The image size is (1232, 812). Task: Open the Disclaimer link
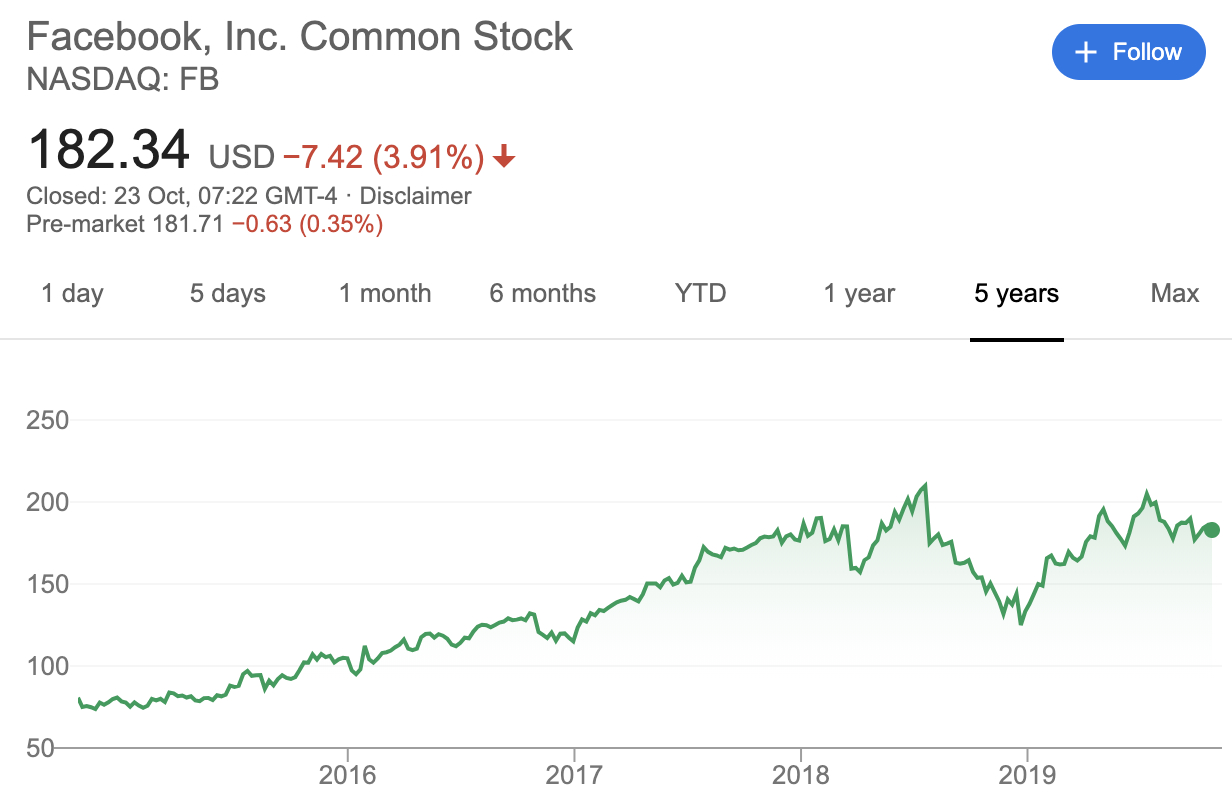[x=415, y=196]
